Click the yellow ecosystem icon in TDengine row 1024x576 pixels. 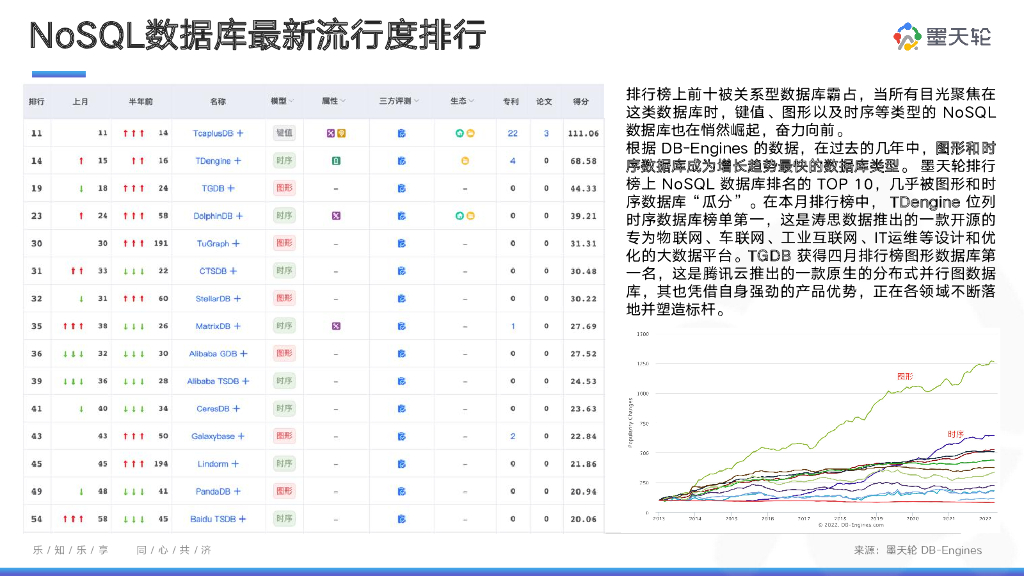click(464, 160)
